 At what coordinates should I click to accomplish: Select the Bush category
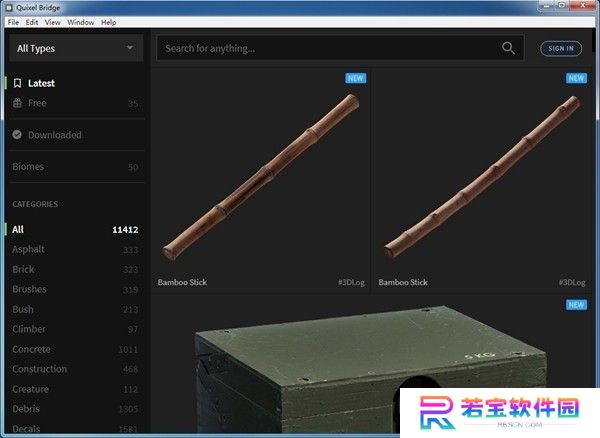(75, 309)
